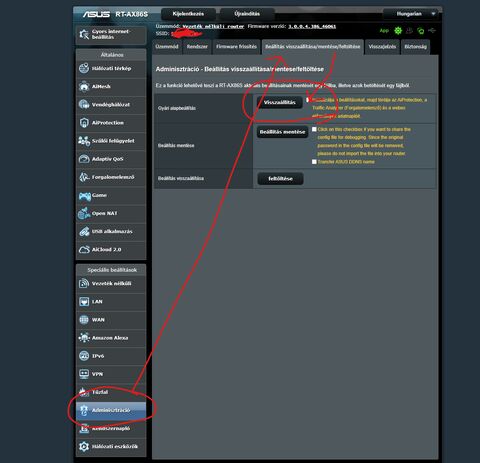Click the Kijelentkezés logout button
This screenshot has width=480, height=463.
click(188, 14)
